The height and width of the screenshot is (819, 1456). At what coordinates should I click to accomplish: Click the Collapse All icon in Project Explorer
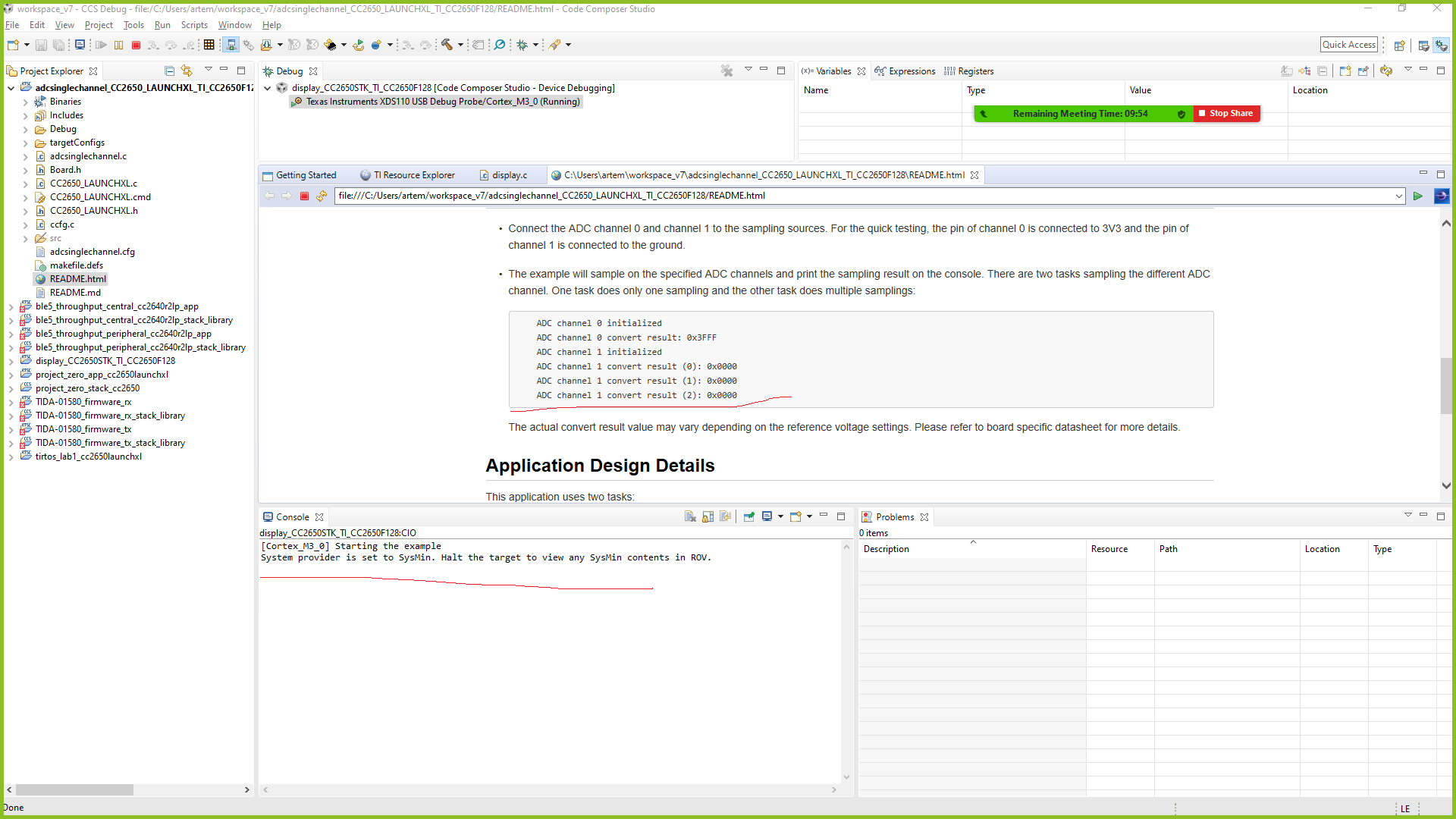click(170, 71)
